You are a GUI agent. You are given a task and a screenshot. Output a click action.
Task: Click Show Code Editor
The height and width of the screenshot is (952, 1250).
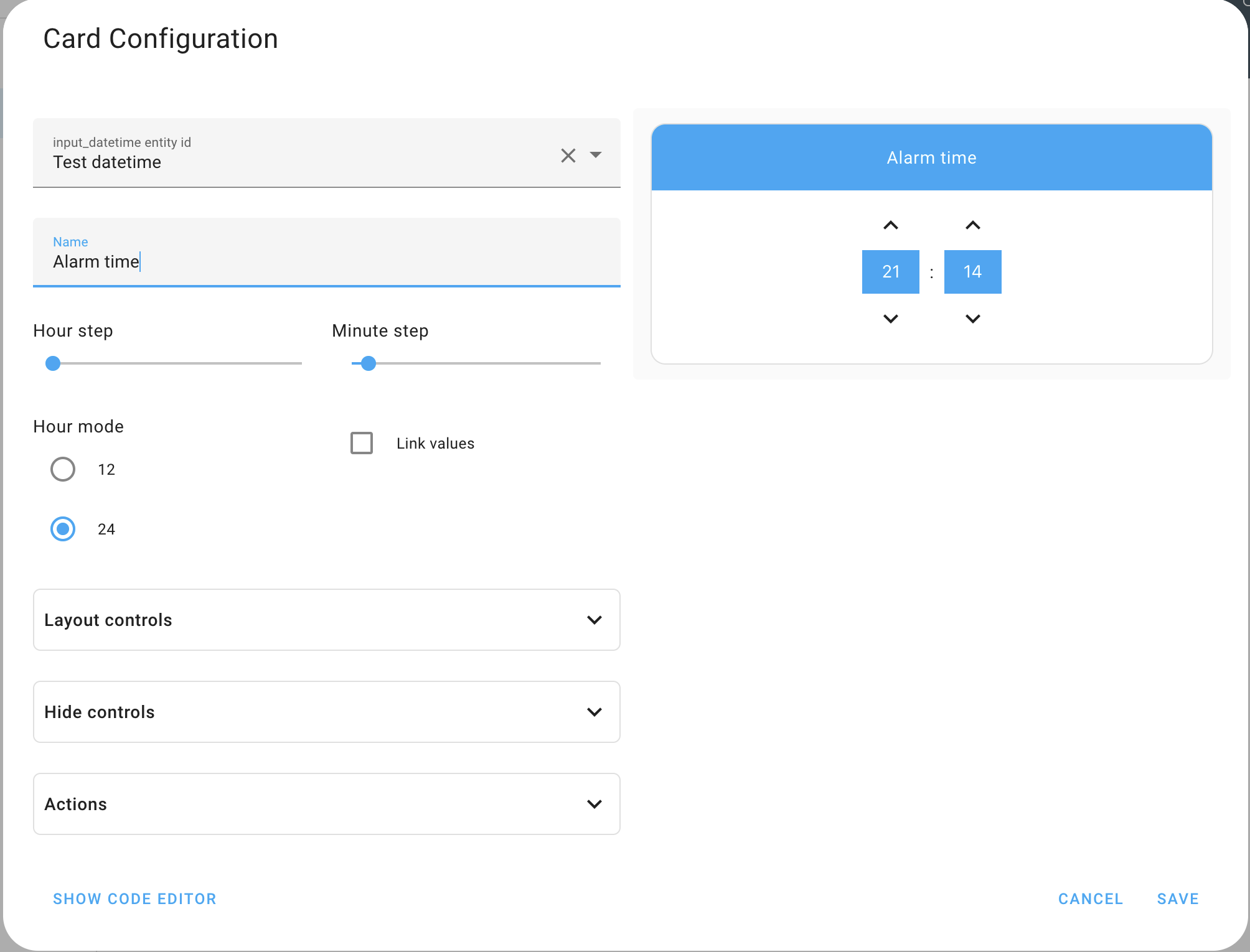[x=134, y=898]
